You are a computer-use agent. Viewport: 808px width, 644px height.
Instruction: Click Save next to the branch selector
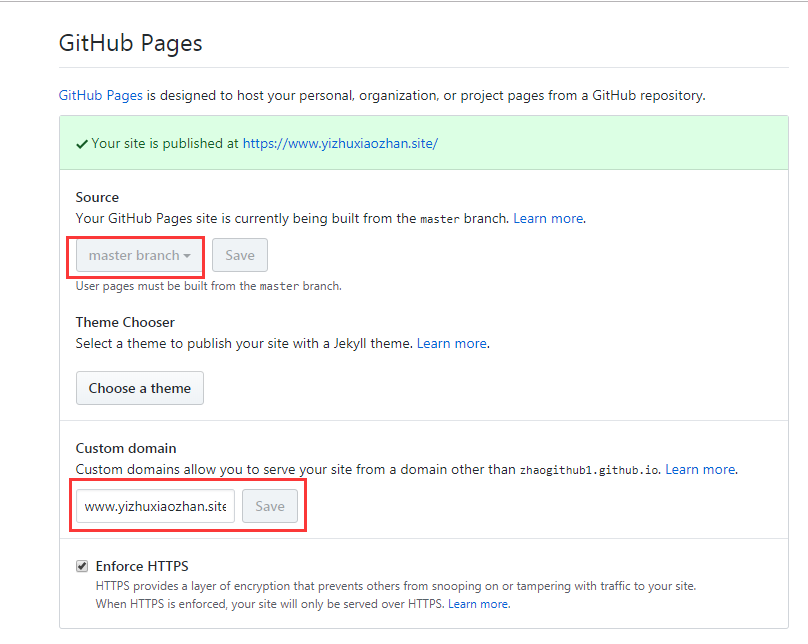pos(239,255)
